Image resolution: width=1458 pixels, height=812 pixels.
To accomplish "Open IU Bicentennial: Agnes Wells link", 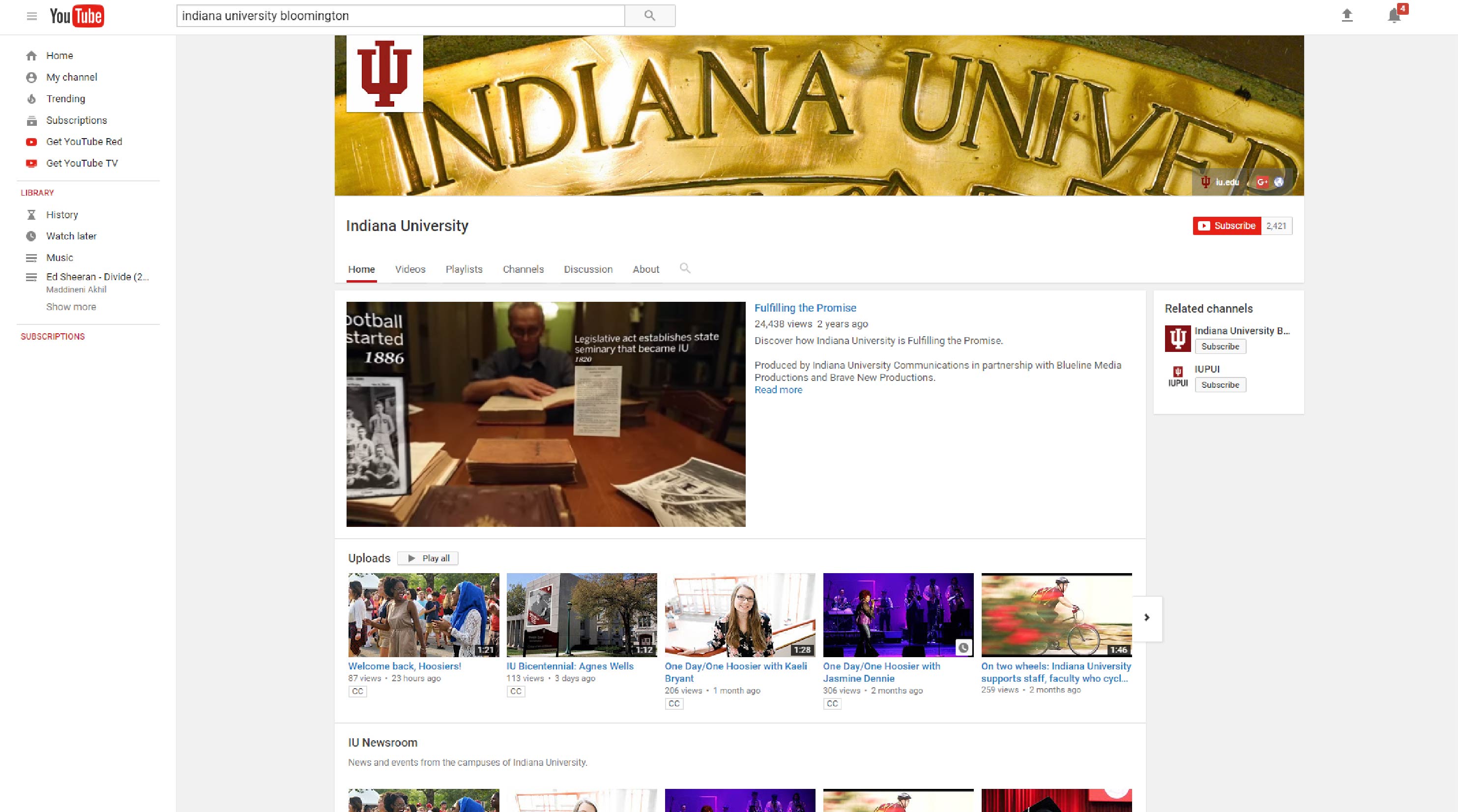I will tap(570, 666).
